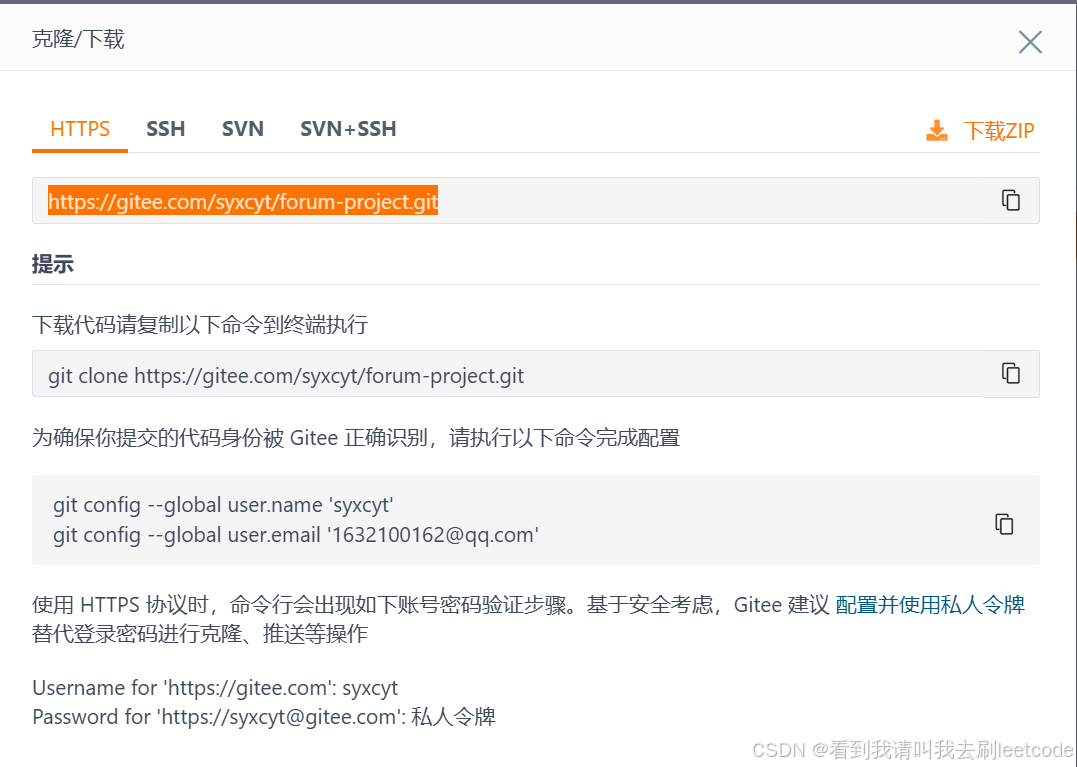Click the 下载ZIP link
Image resolution: width=1077 pixels, height=767 pixels.
[998, 130]
